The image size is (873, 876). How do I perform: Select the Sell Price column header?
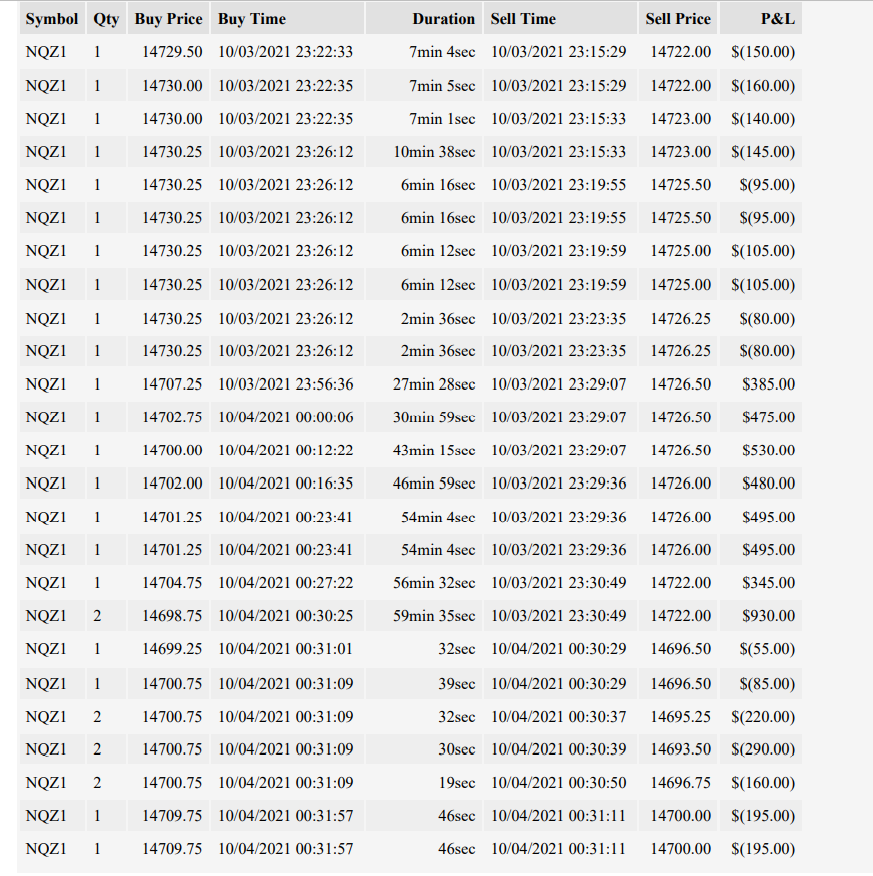(678, 18)
